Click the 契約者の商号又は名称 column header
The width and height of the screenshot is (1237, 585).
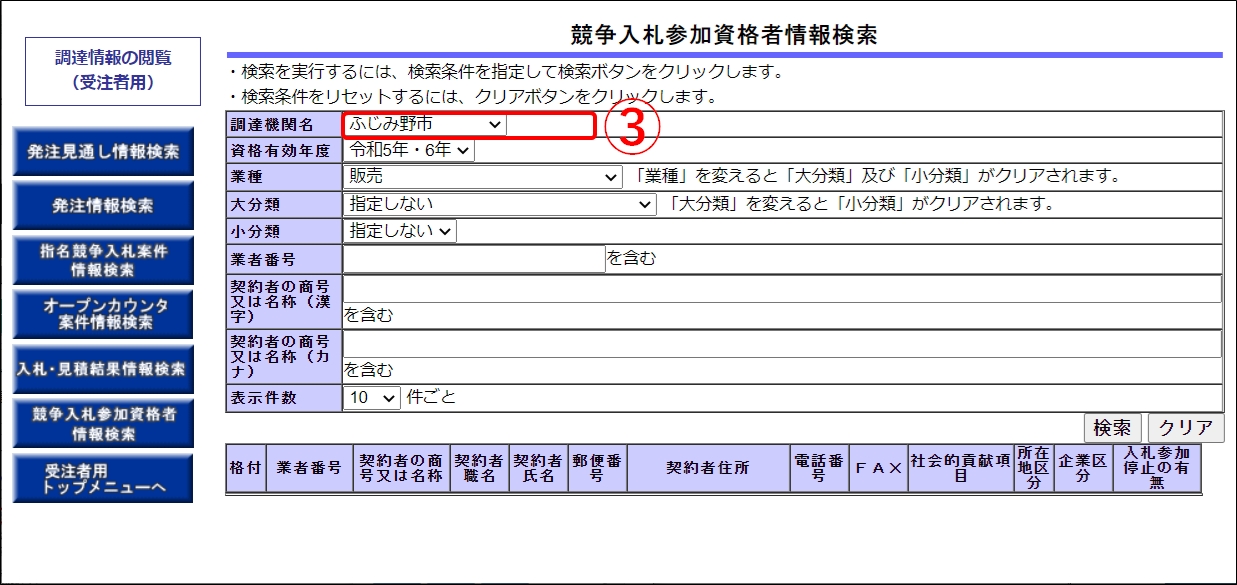pos(400,468)
